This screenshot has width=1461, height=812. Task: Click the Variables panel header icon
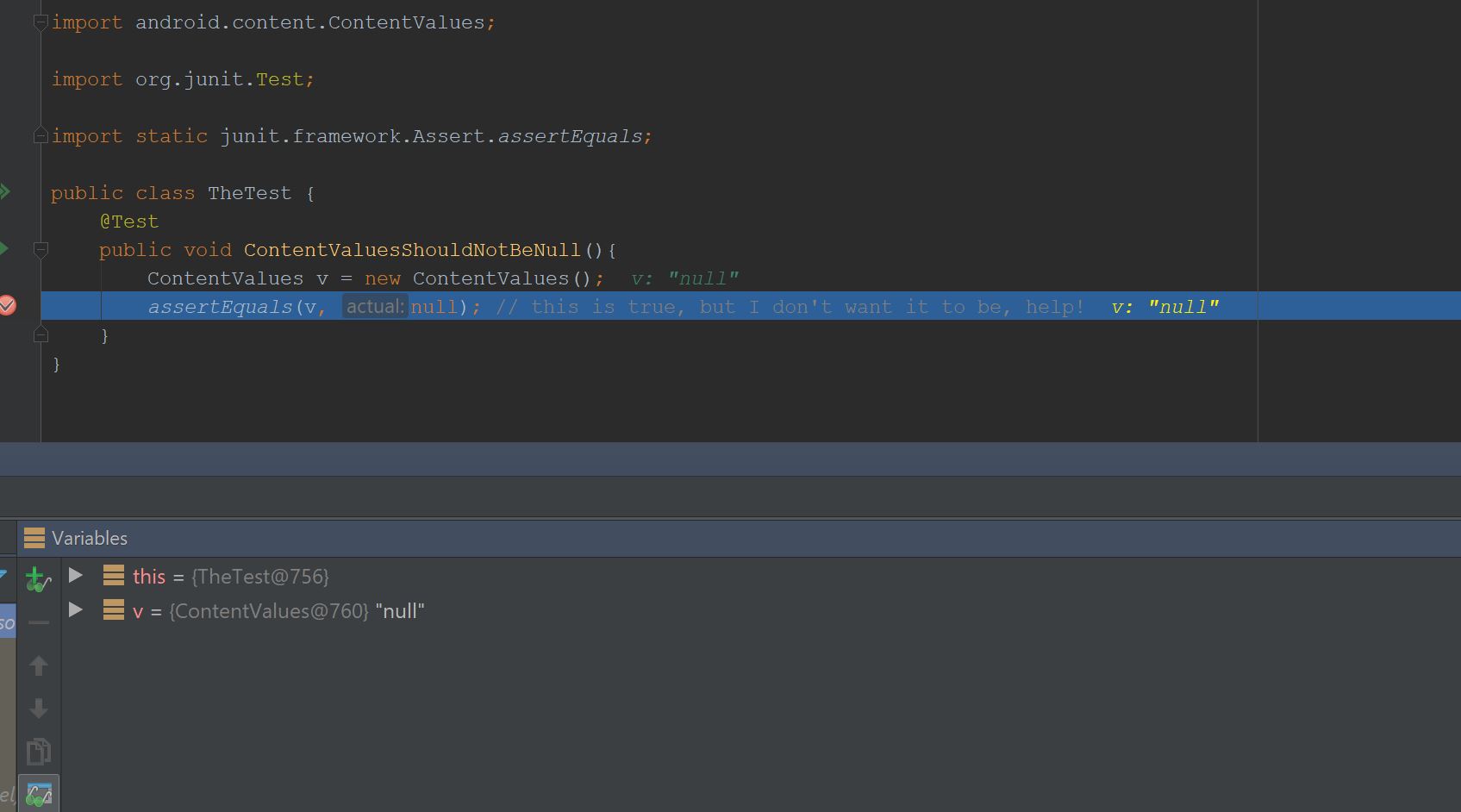coord(34,538)
